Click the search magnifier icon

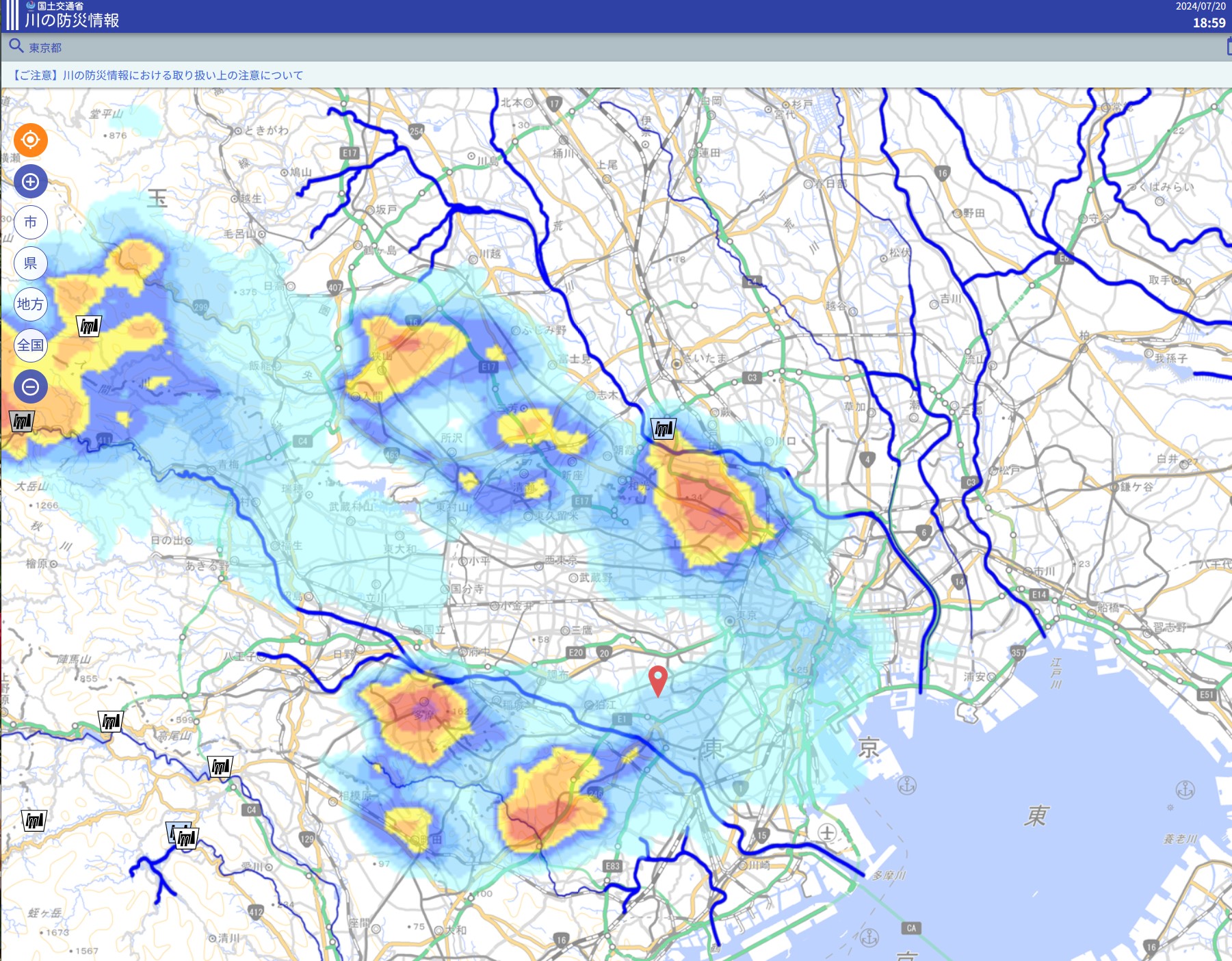[x=16, y=47]
